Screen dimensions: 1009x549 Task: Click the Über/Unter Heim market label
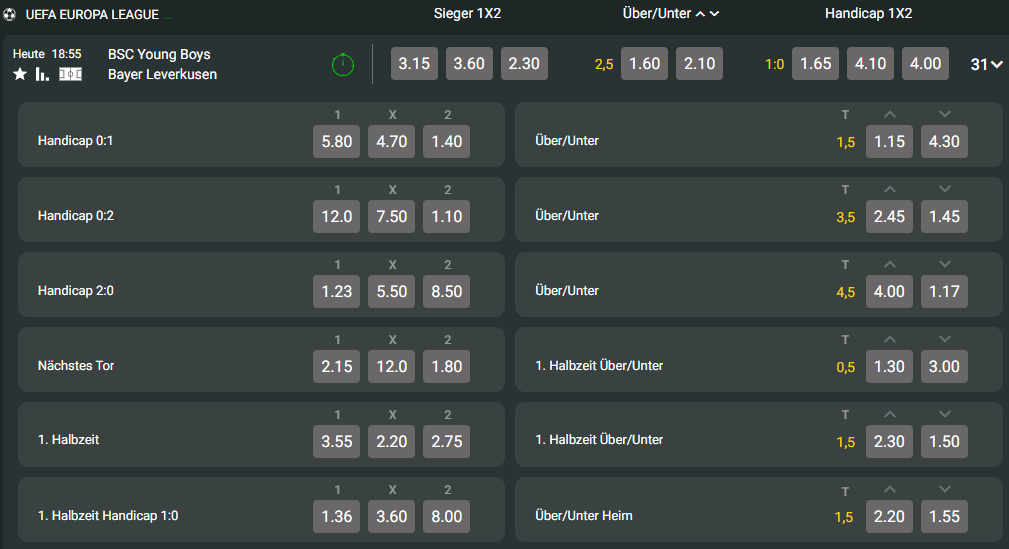[584, 516]
